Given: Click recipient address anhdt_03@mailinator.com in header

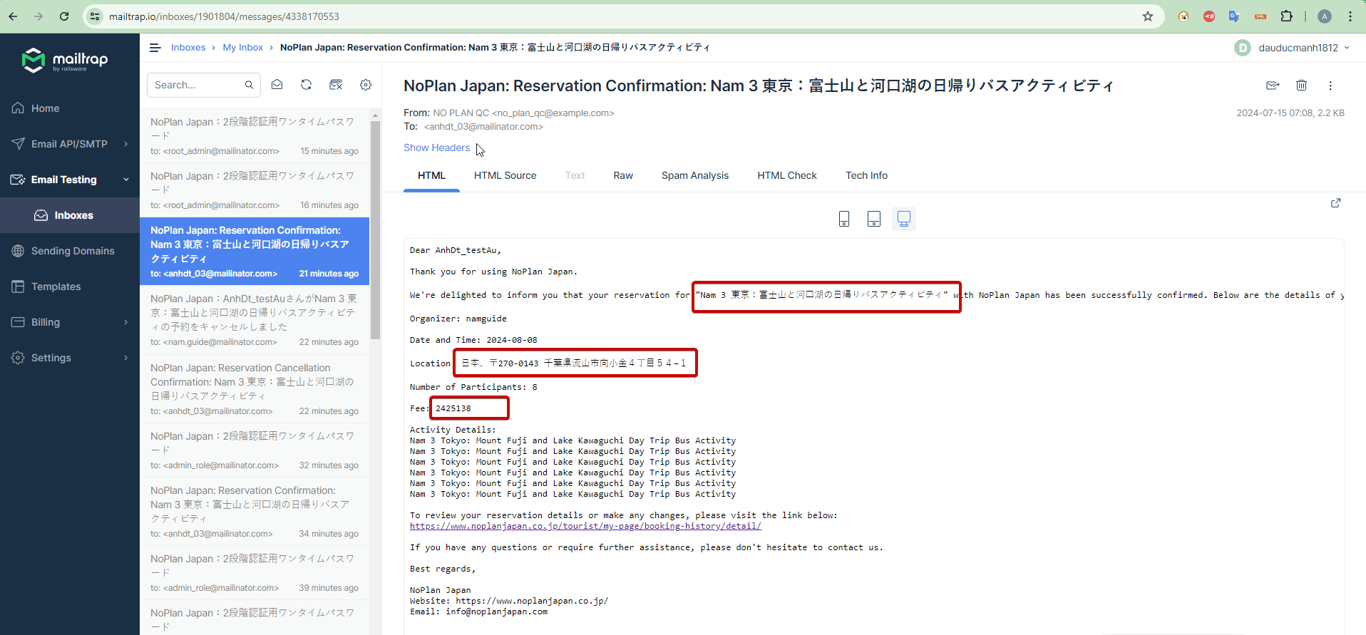Looking at the screenshot, I should [x=483, y=127].
